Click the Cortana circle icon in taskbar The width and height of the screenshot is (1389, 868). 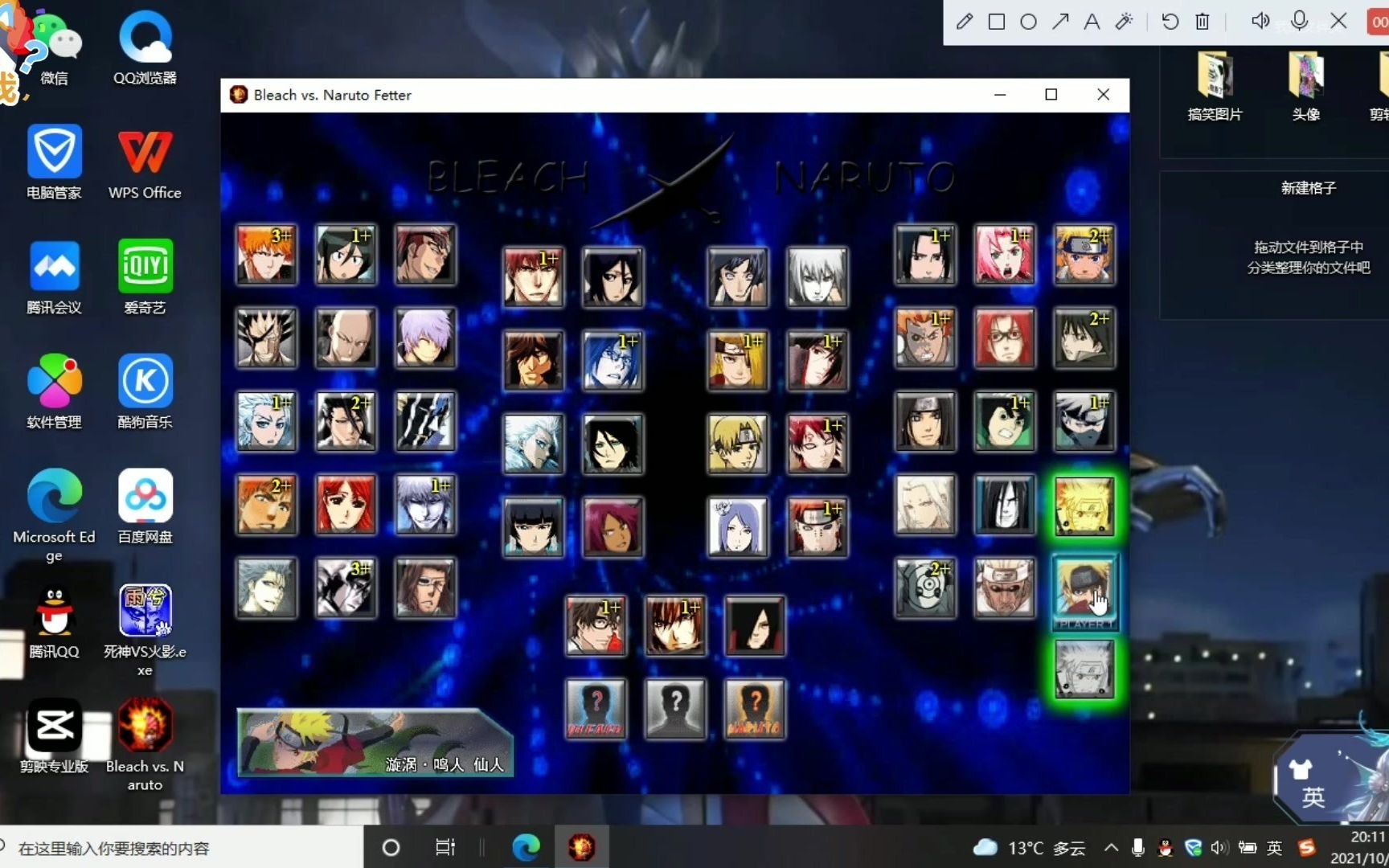[x=391, y=848]
